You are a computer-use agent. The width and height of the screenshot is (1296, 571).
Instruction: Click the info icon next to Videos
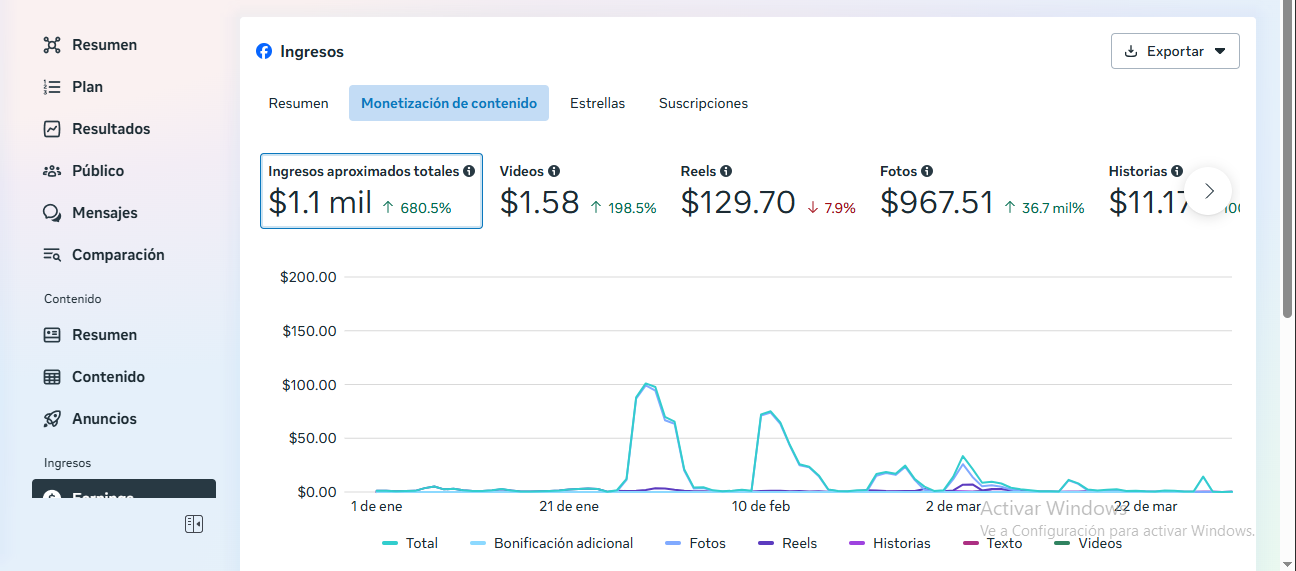click(554, 171)
